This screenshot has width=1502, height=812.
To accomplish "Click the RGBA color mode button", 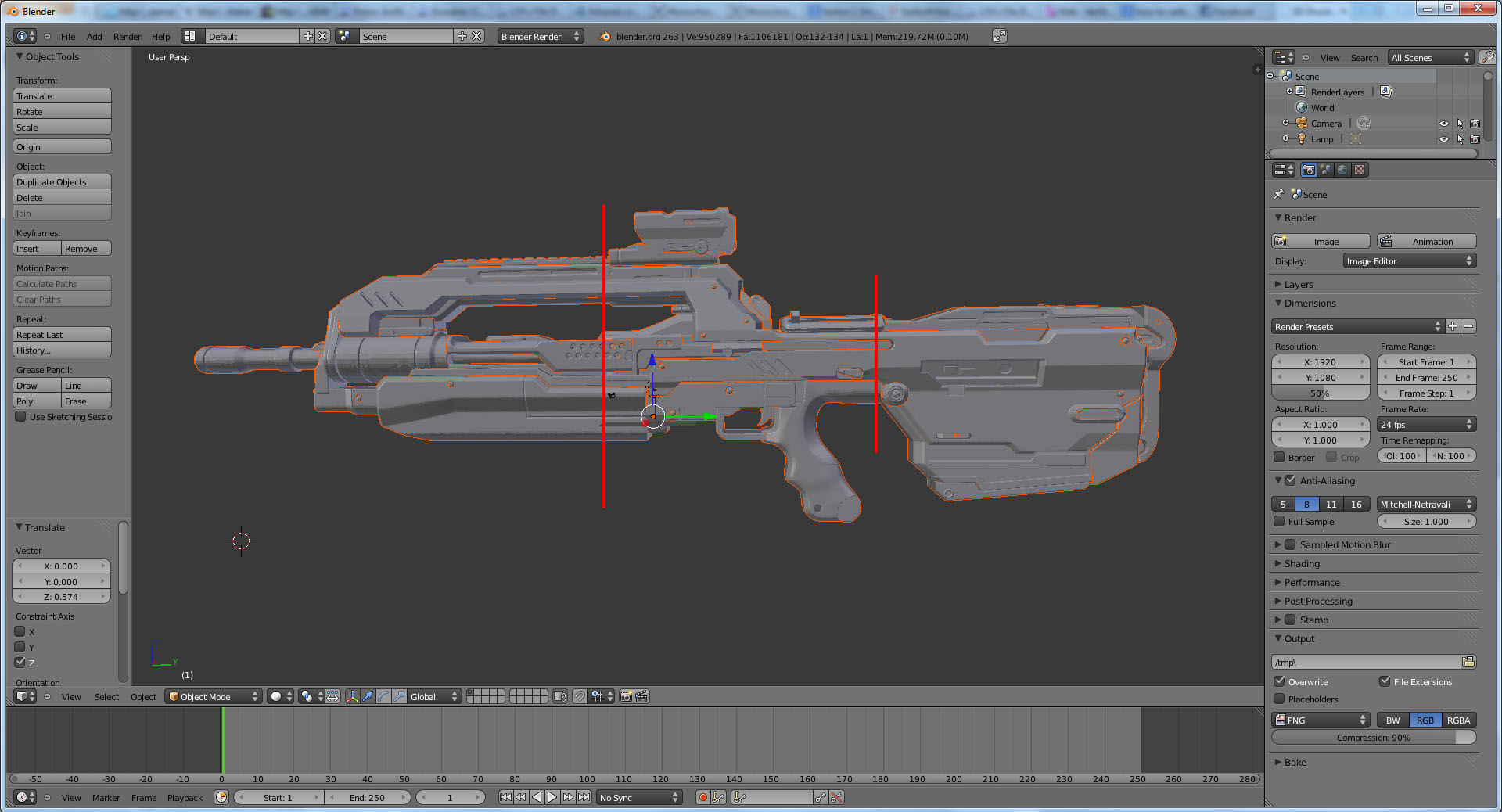I will [x=1458, y=720].
